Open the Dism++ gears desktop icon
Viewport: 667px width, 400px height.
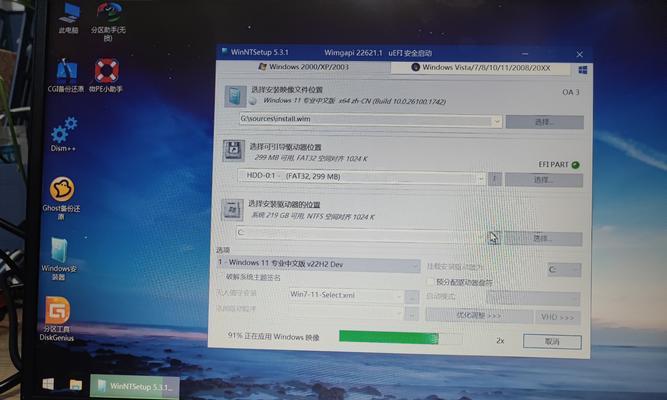(64, 134)
